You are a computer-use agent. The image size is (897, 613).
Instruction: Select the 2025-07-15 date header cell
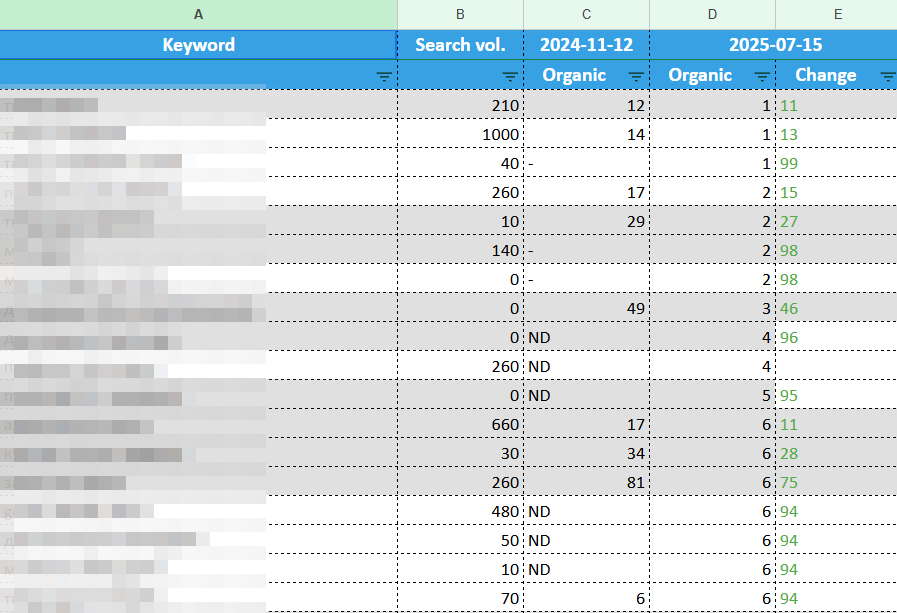775,45
